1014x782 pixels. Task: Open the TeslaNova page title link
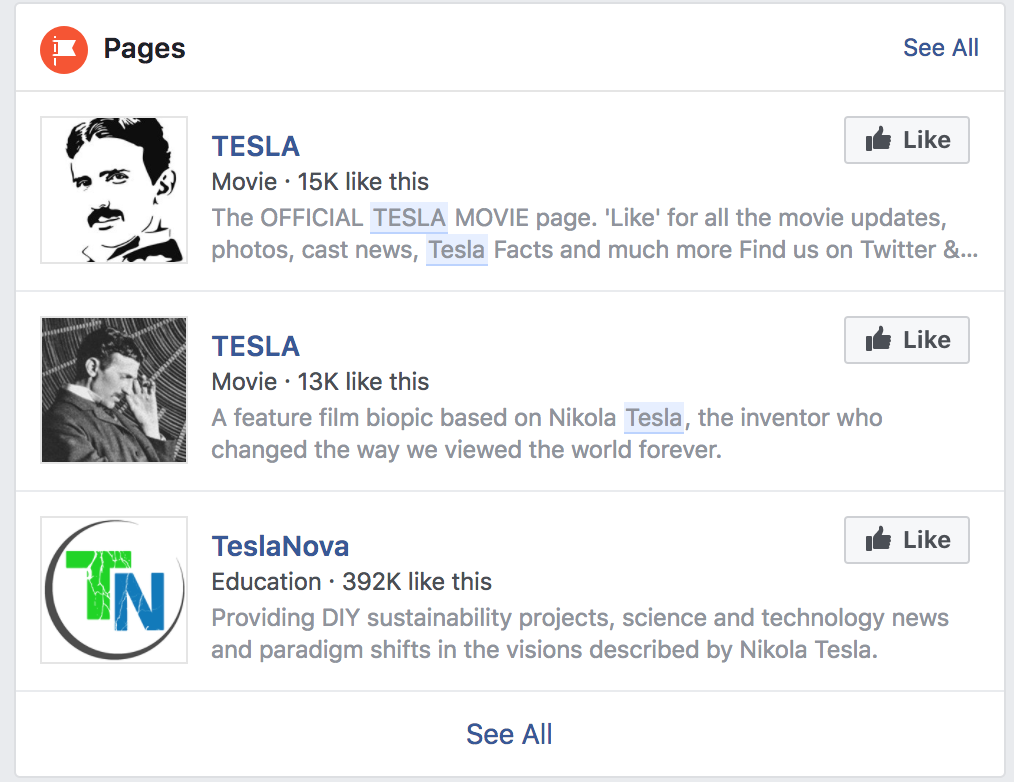(280, 546)
